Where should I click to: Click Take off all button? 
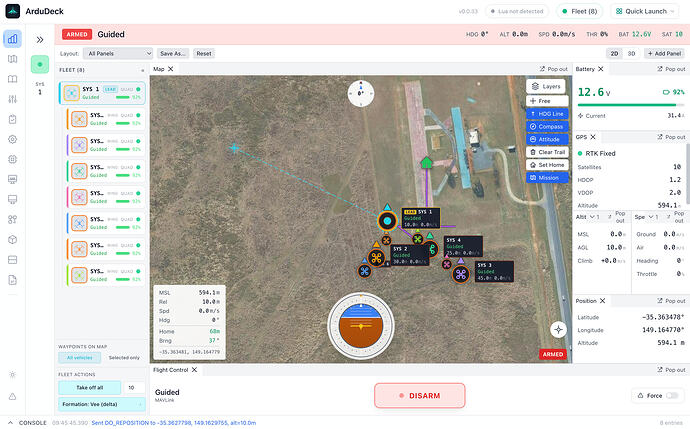pos(90,388)
